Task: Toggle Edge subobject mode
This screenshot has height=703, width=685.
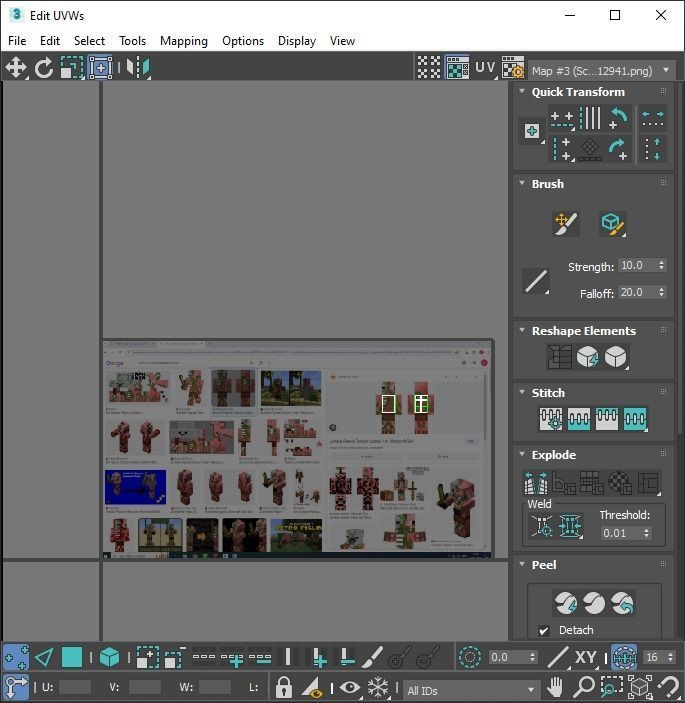Action: tap(44, 657)
